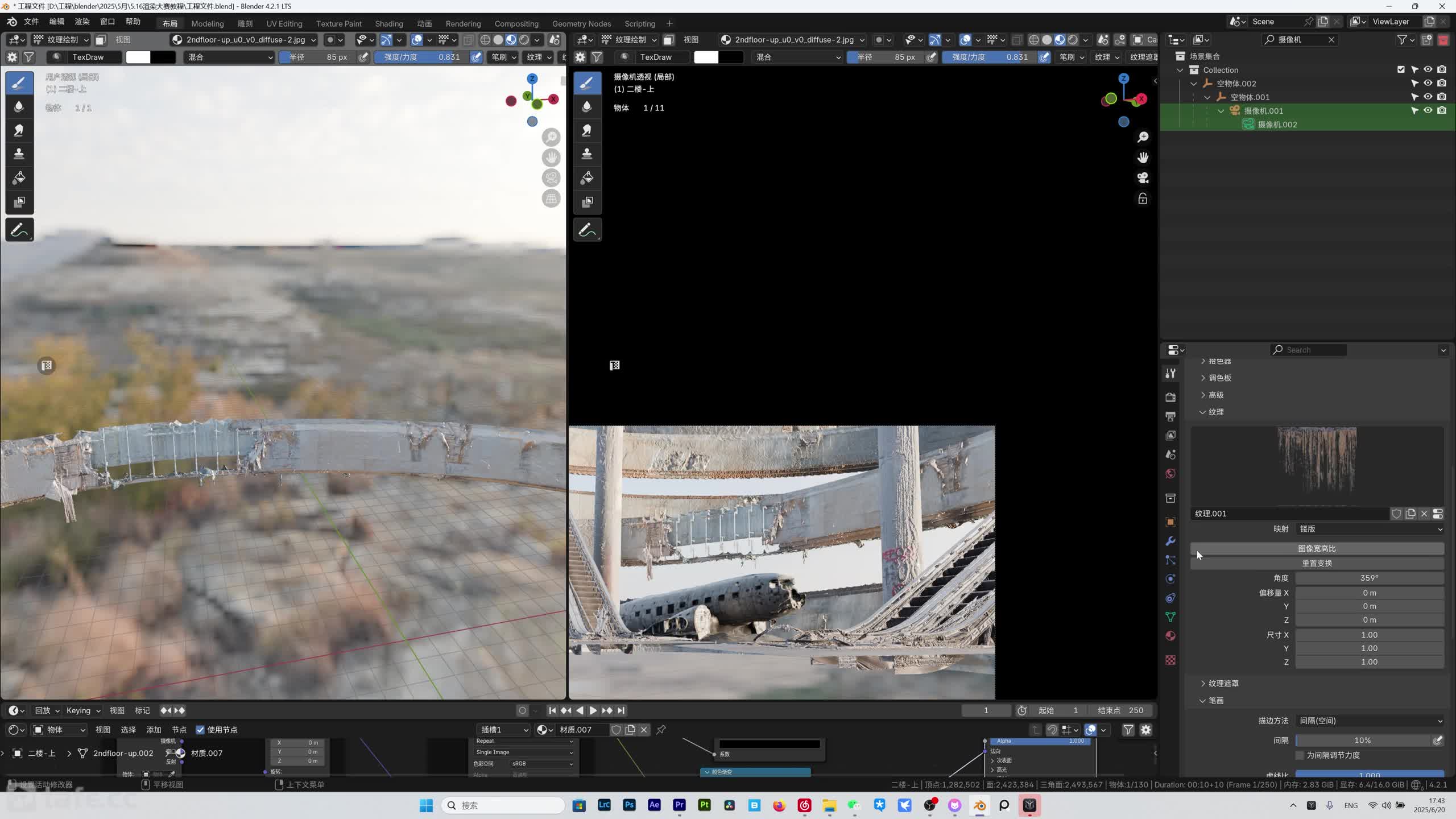Select the Clone stamp tool in left viewport
The height and width of the screenshot is (819, 1456).
pos(19,154)
